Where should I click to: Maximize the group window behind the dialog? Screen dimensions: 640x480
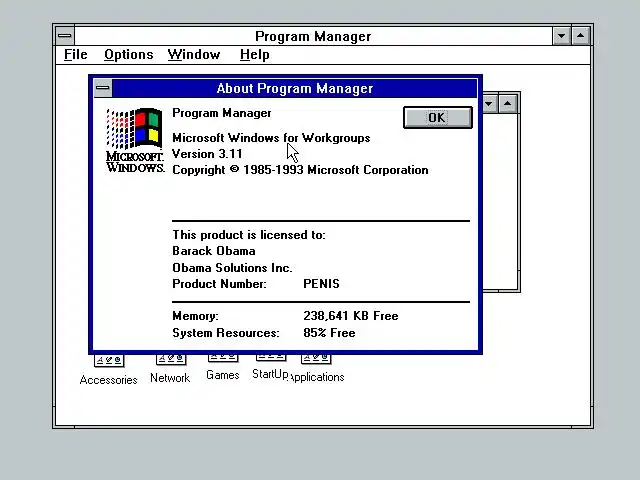[x=507, y=104]
